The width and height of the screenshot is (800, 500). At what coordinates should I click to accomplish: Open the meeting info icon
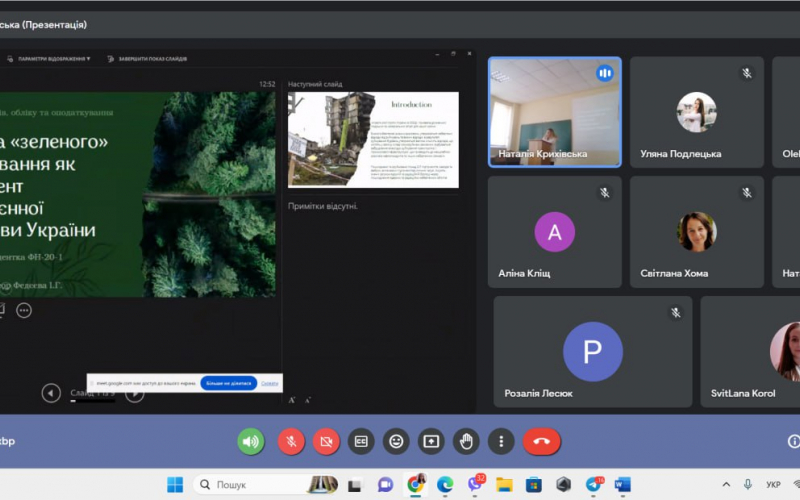pyautogui.click(x=794, y=441)
